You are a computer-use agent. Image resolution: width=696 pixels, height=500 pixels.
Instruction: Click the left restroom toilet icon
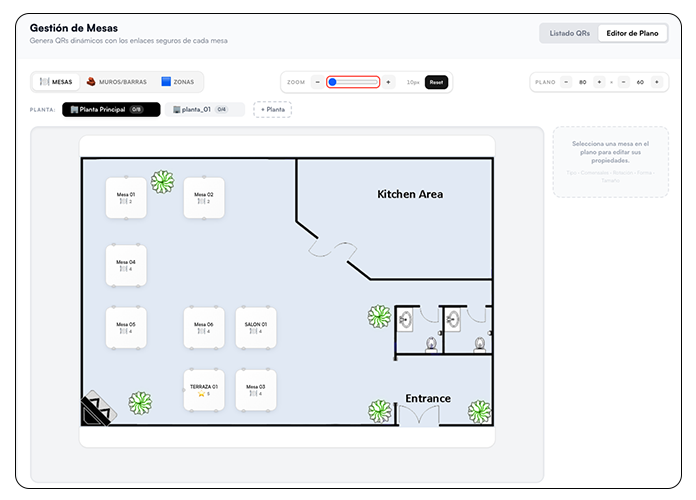(431, 344)
